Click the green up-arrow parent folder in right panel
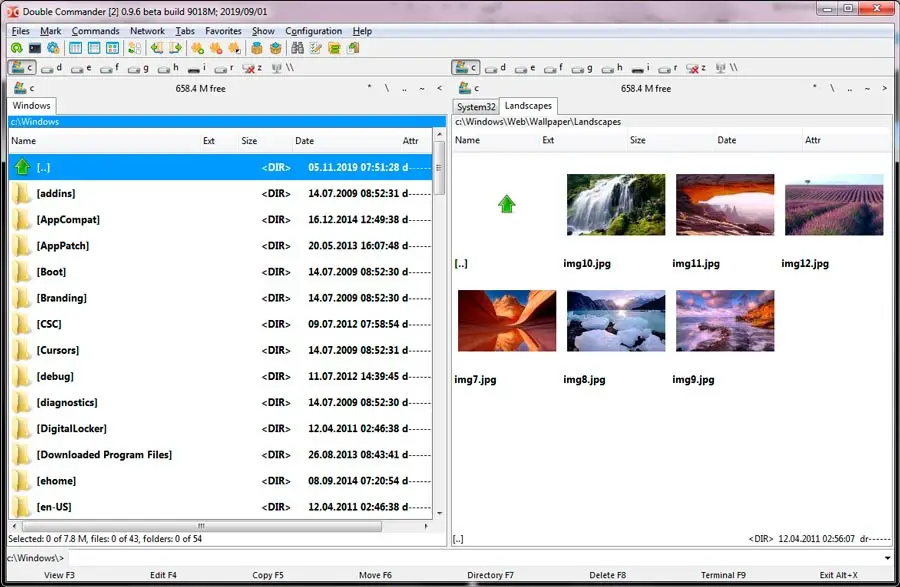Image resolution: width=900 pixels, height=587 pixels. [506, 204]
